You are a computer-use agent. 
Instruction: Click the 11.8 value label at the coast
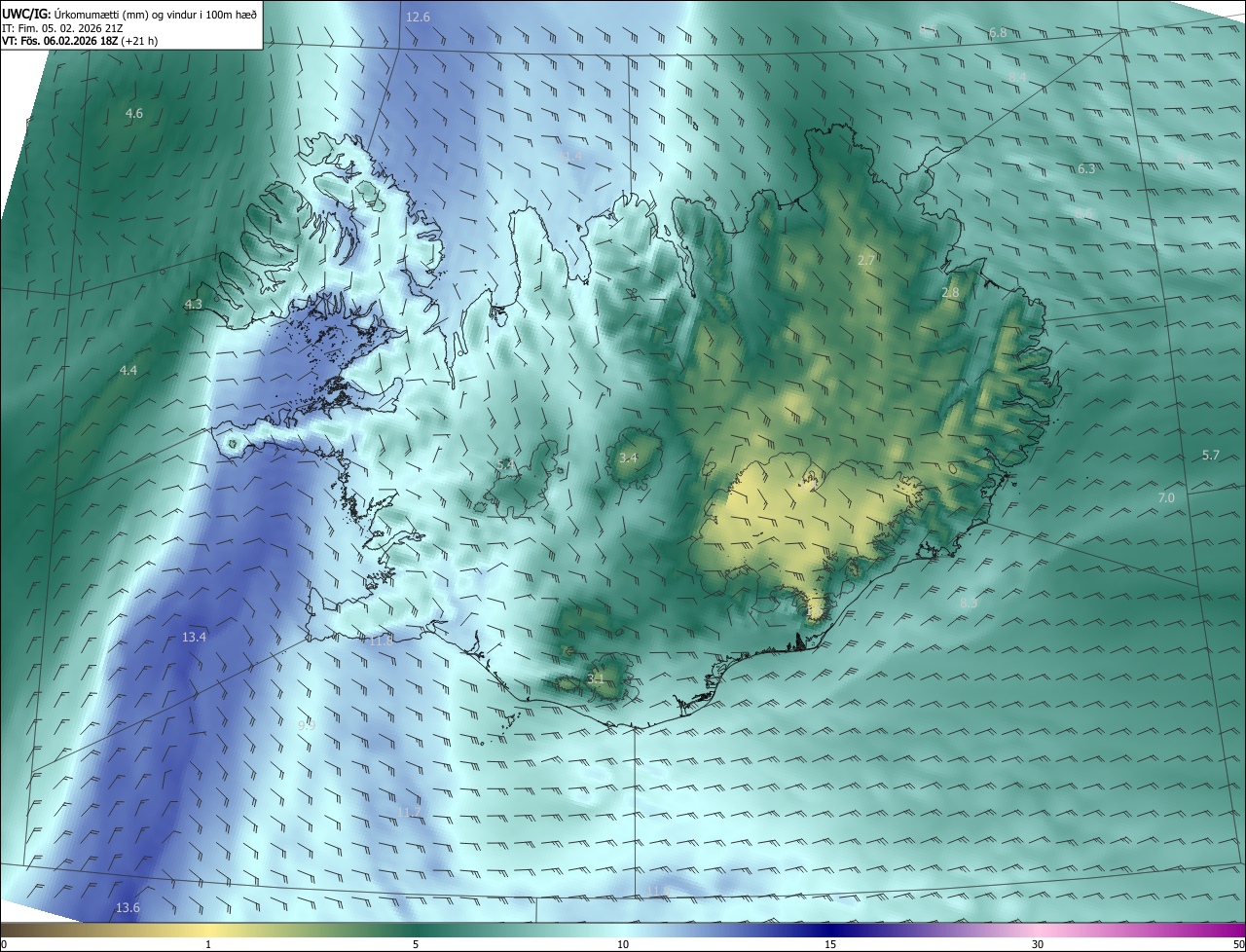(382, 641)
